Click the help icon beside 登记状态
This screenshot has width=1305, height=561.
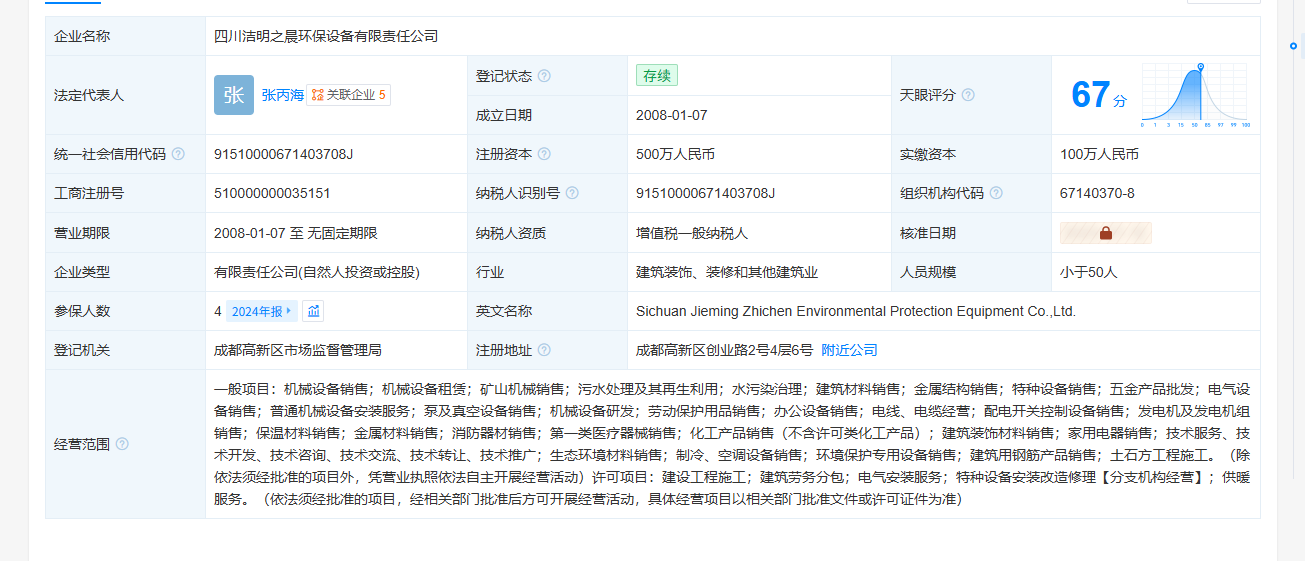tap(544, 76)
